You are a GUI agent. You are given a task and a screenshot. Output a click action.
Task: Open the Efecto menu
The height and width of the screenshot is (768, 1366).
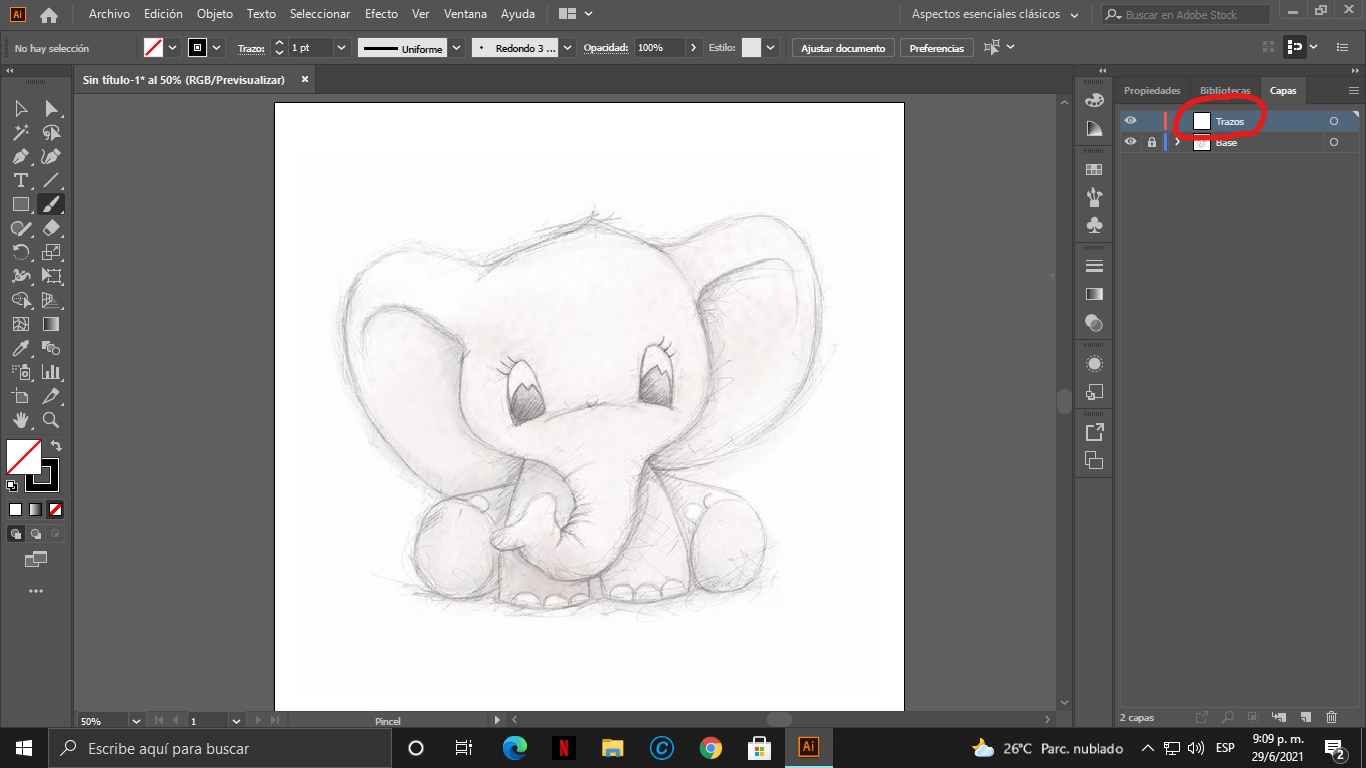tap(380, 14)
